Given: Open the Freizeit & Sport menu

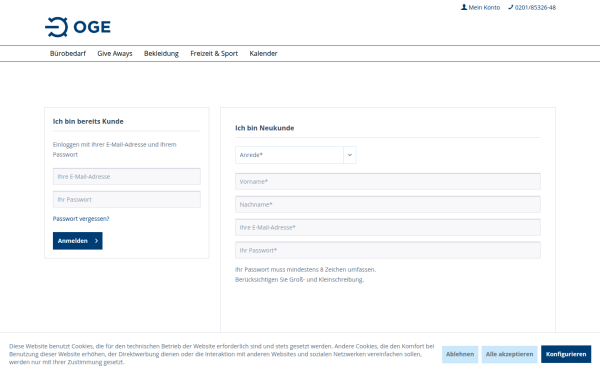Looking at the screenshot, I should [214, 54].
